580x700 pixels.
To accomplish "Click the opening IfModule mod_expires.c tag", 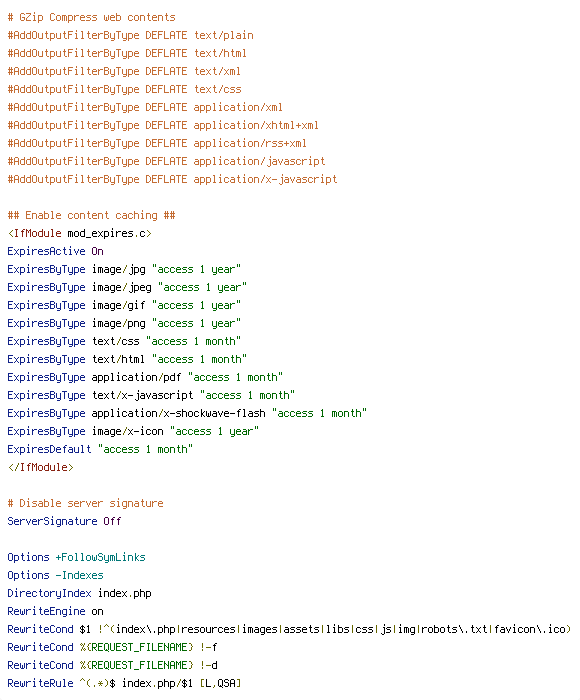I will click(x=79, y=233).
